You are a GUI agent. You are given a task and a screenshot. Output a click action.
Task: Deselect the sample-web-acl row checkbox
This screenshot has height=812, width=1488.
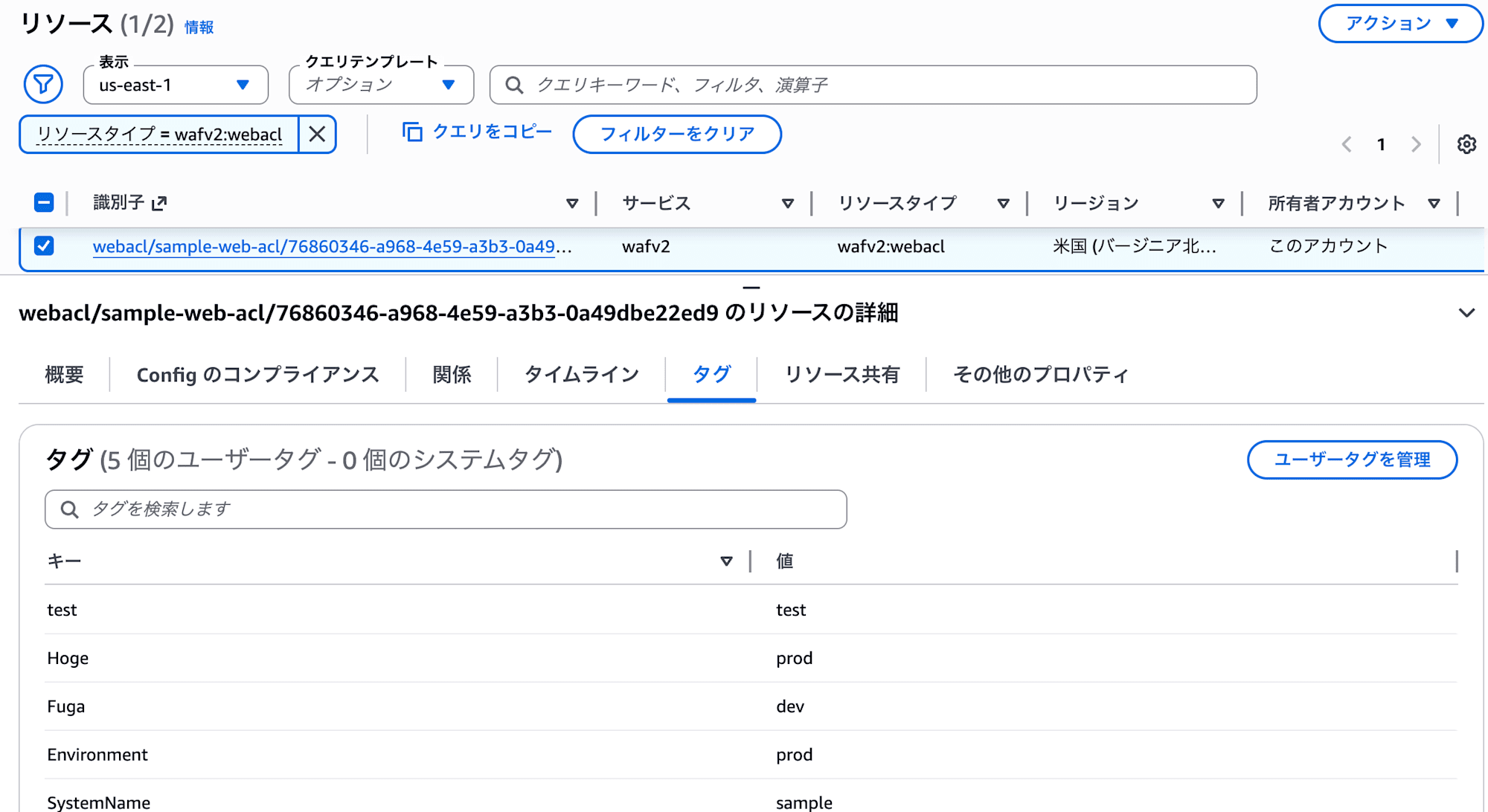[44, 245]
